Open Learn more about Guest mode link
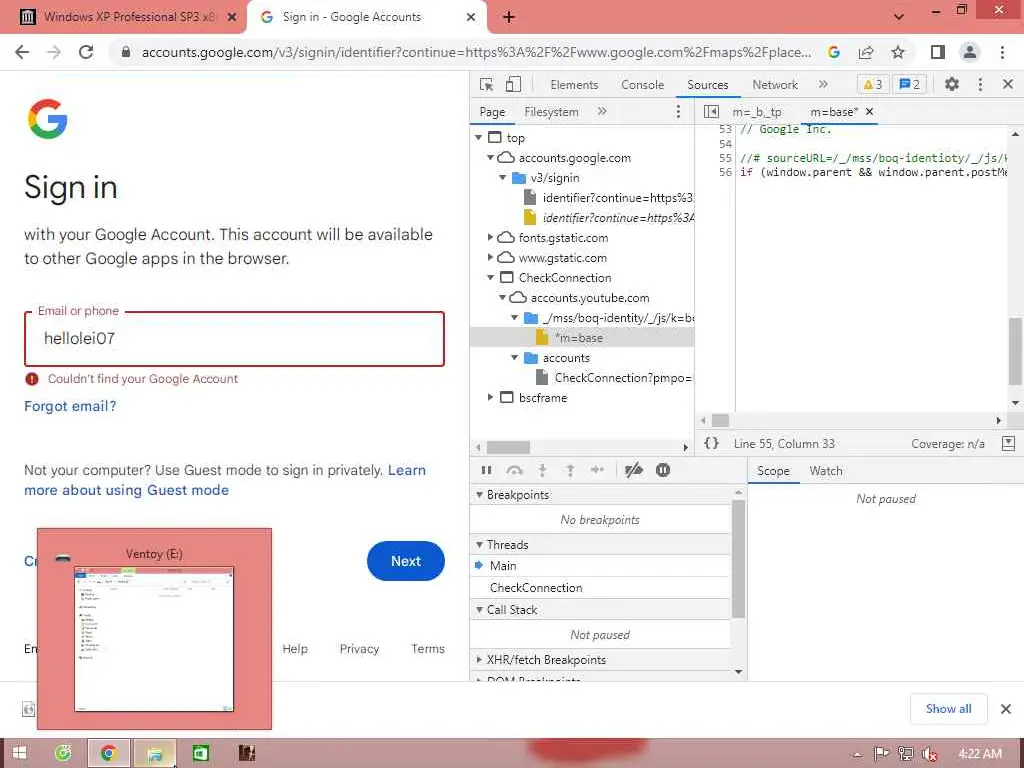 [225, 480]
